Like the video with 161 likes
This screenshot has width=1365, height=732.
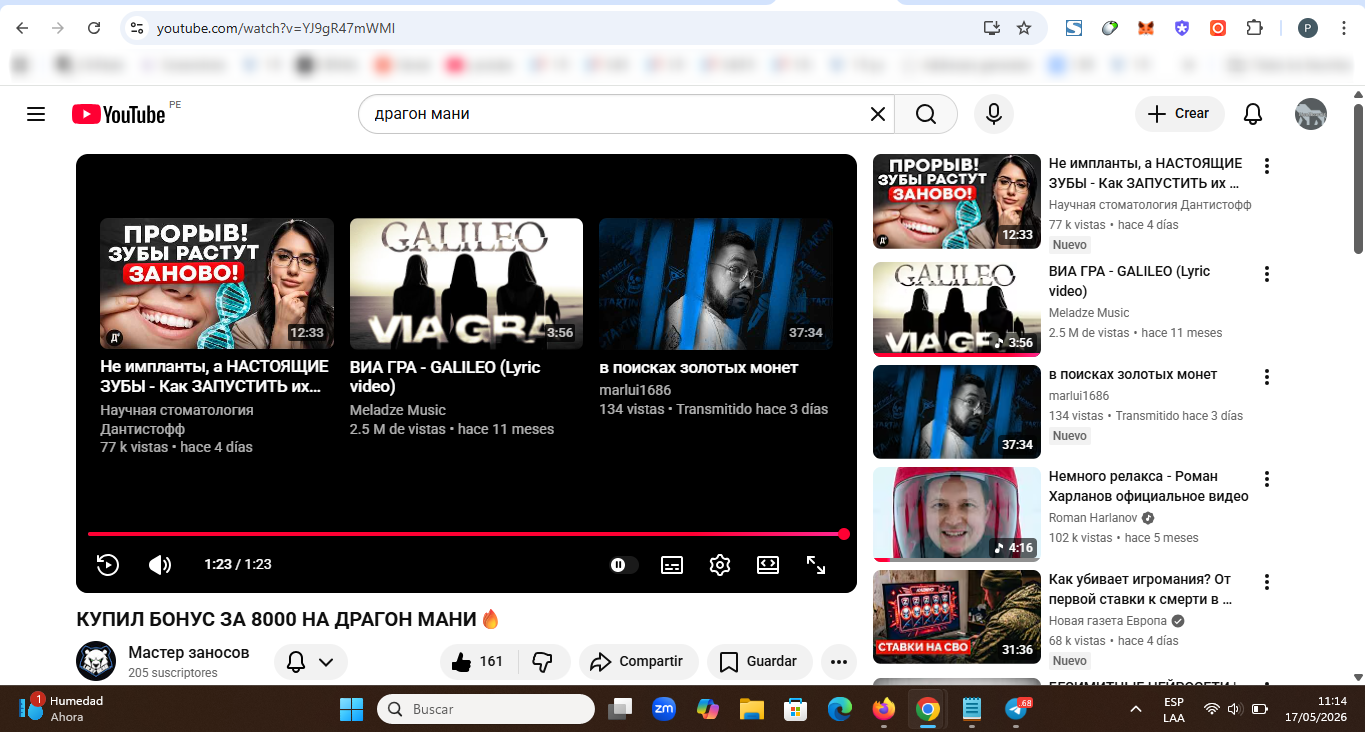click(x=479, y=662)
